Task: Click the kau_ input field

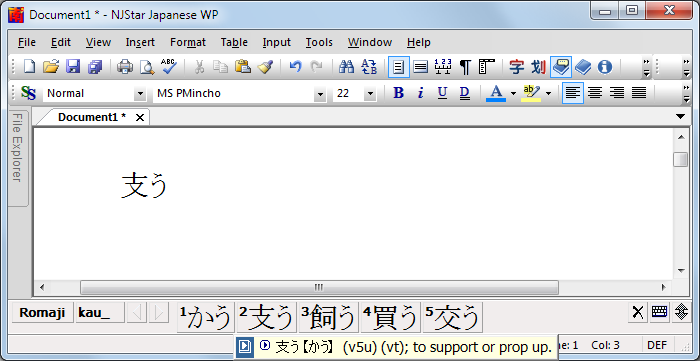Action: tap(100, 313)
